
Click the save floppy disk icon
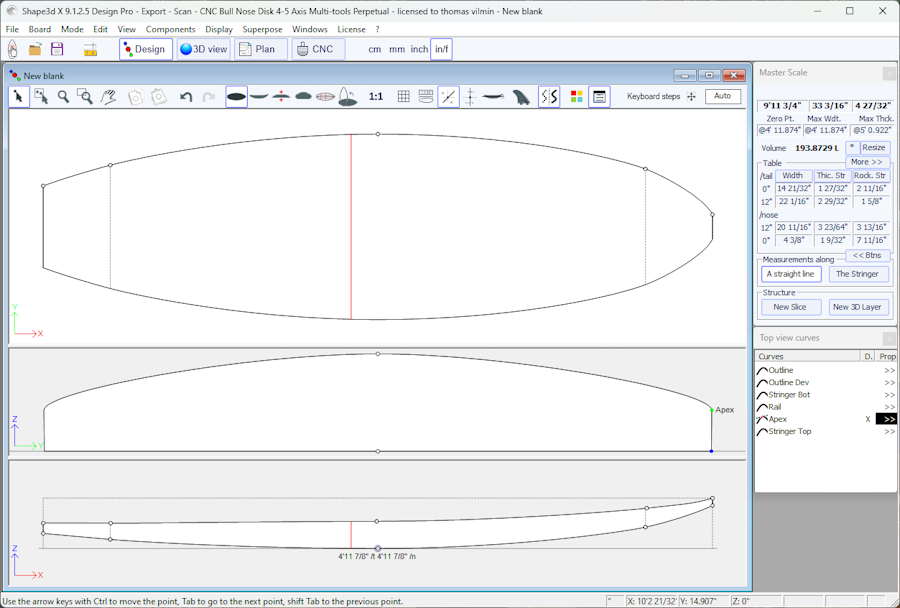57,49
